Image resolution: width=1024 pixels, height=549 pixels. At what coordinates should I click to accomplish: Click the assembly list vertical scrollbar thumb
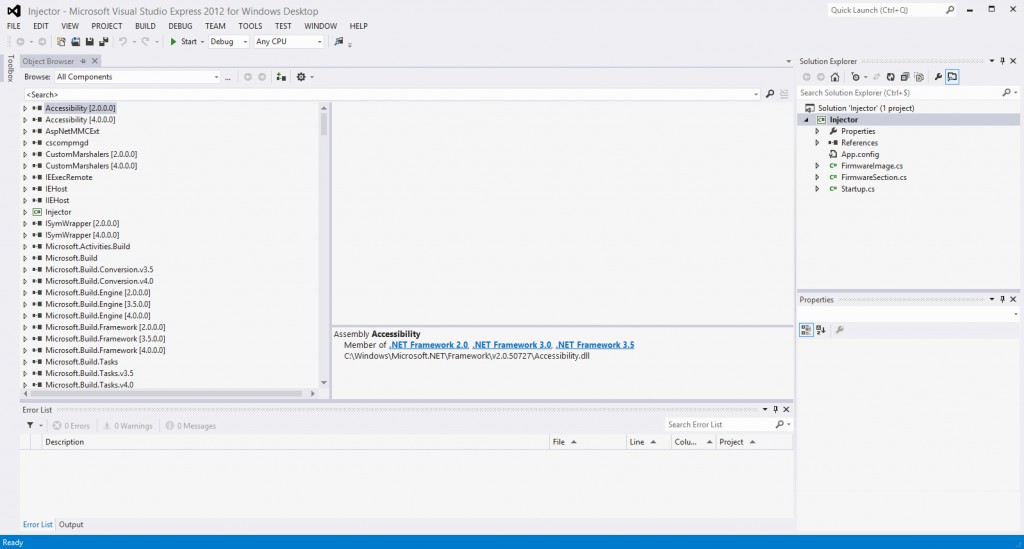pos(324,124)
